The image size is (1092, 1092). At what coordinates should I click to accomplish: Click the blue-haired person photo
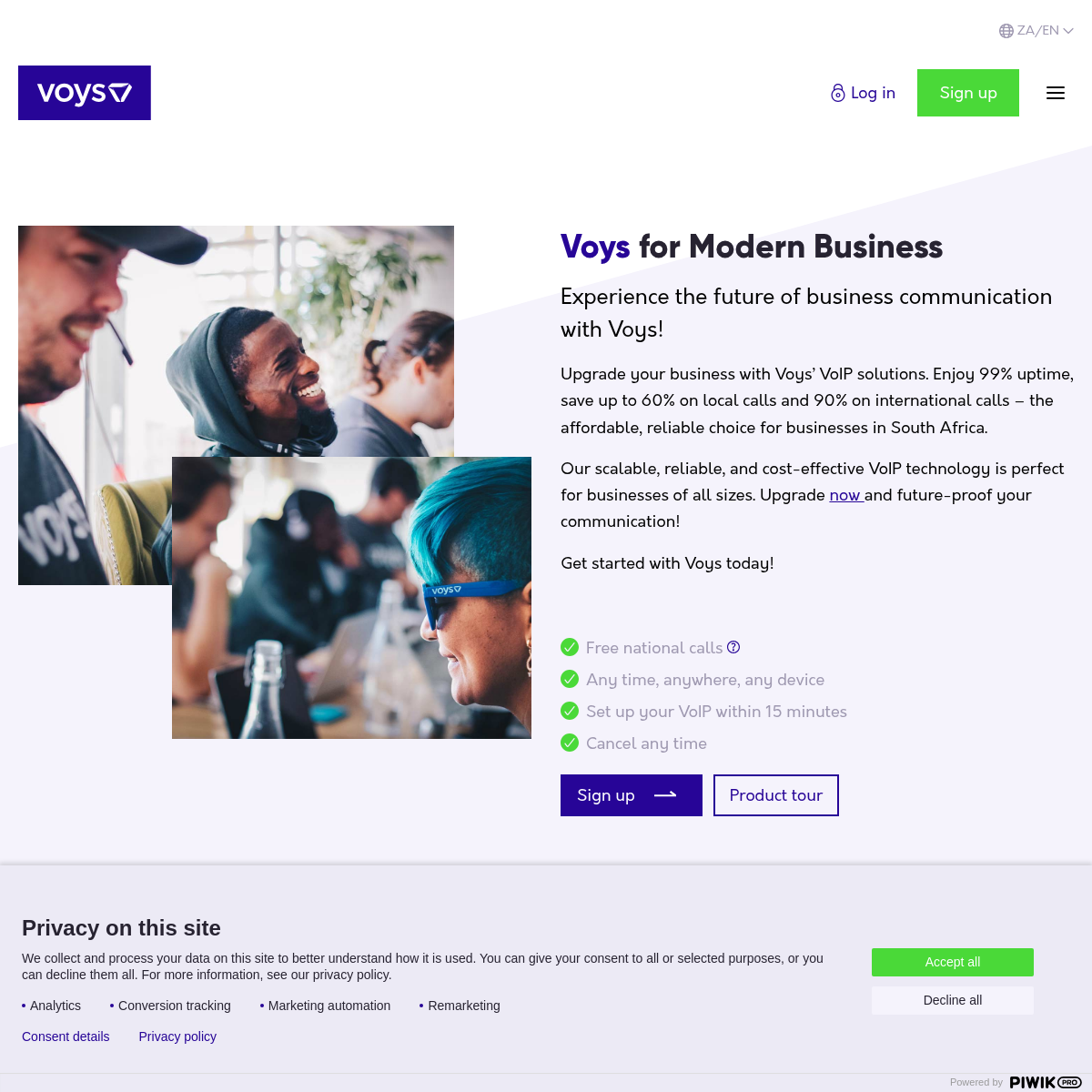[x=351, y=598]
